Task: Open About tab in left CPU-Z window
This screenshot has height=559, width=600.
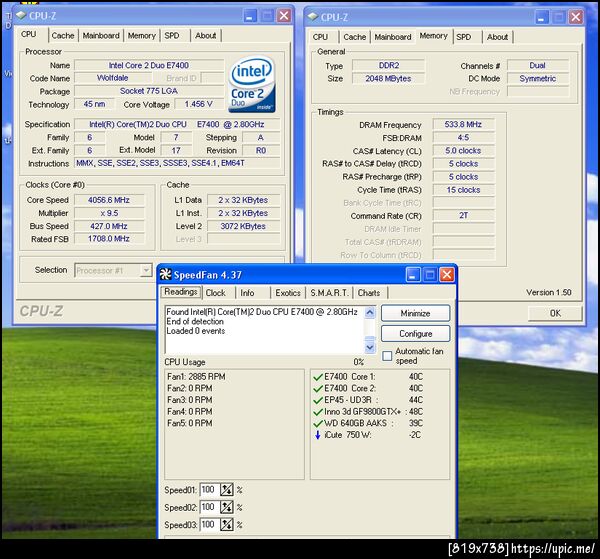Action: 205,36
